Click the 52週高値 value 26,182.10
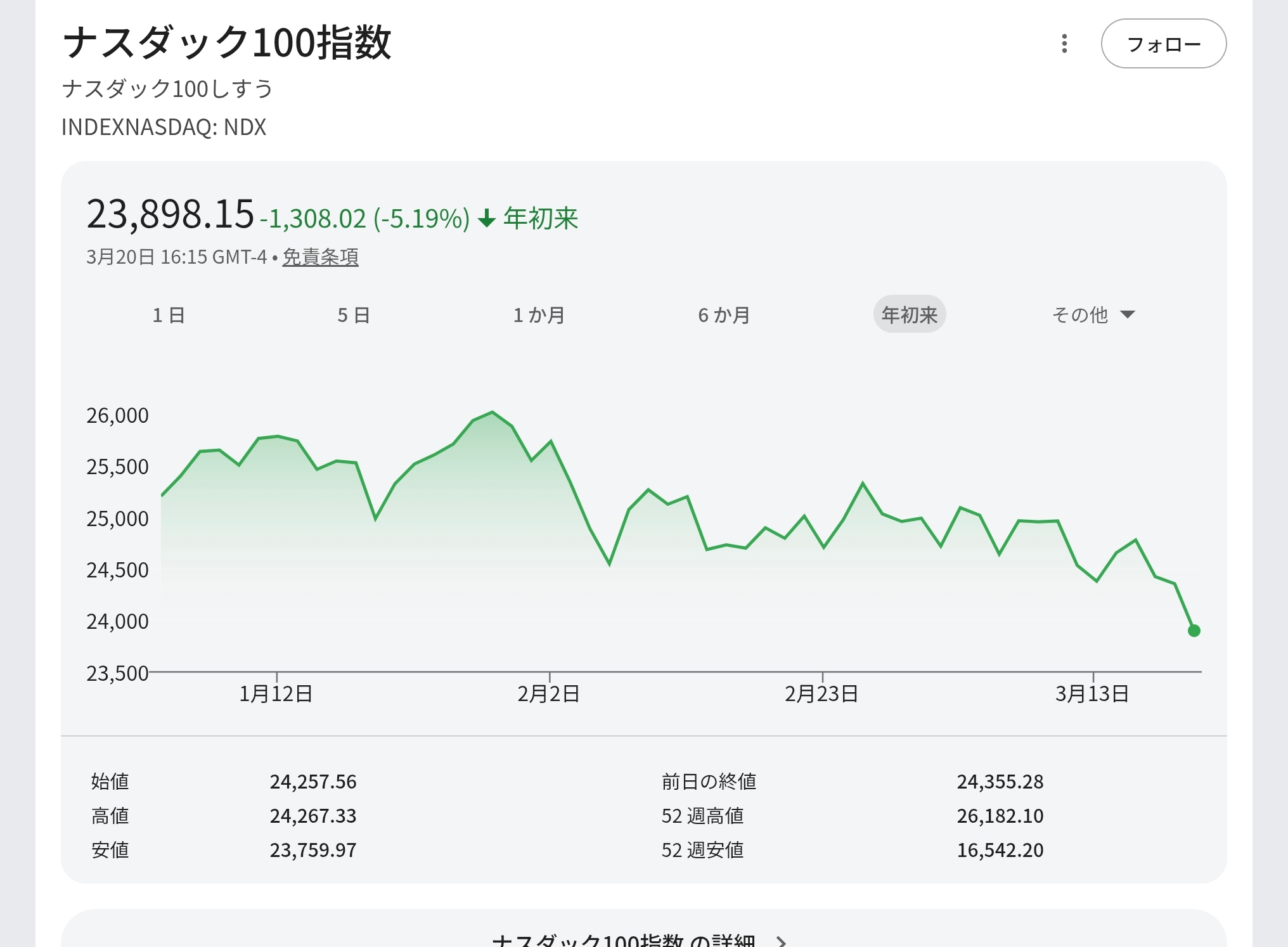1288x947 pixels. pos(1000,816)
